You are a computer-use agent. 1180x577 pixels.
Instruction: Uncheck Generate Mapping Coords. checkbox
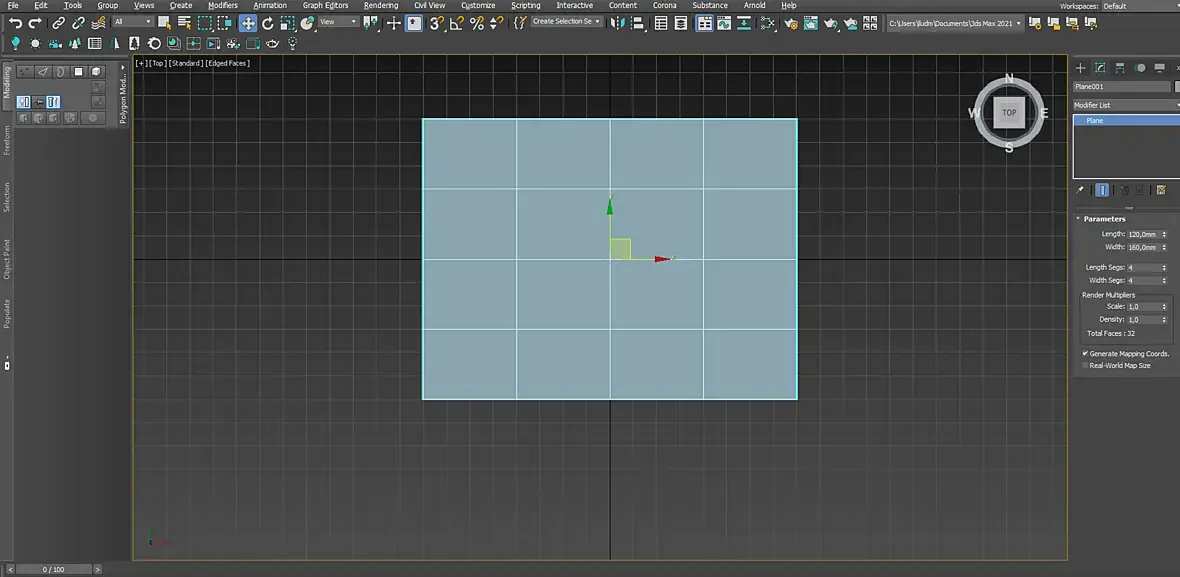tap(1085, 354)
